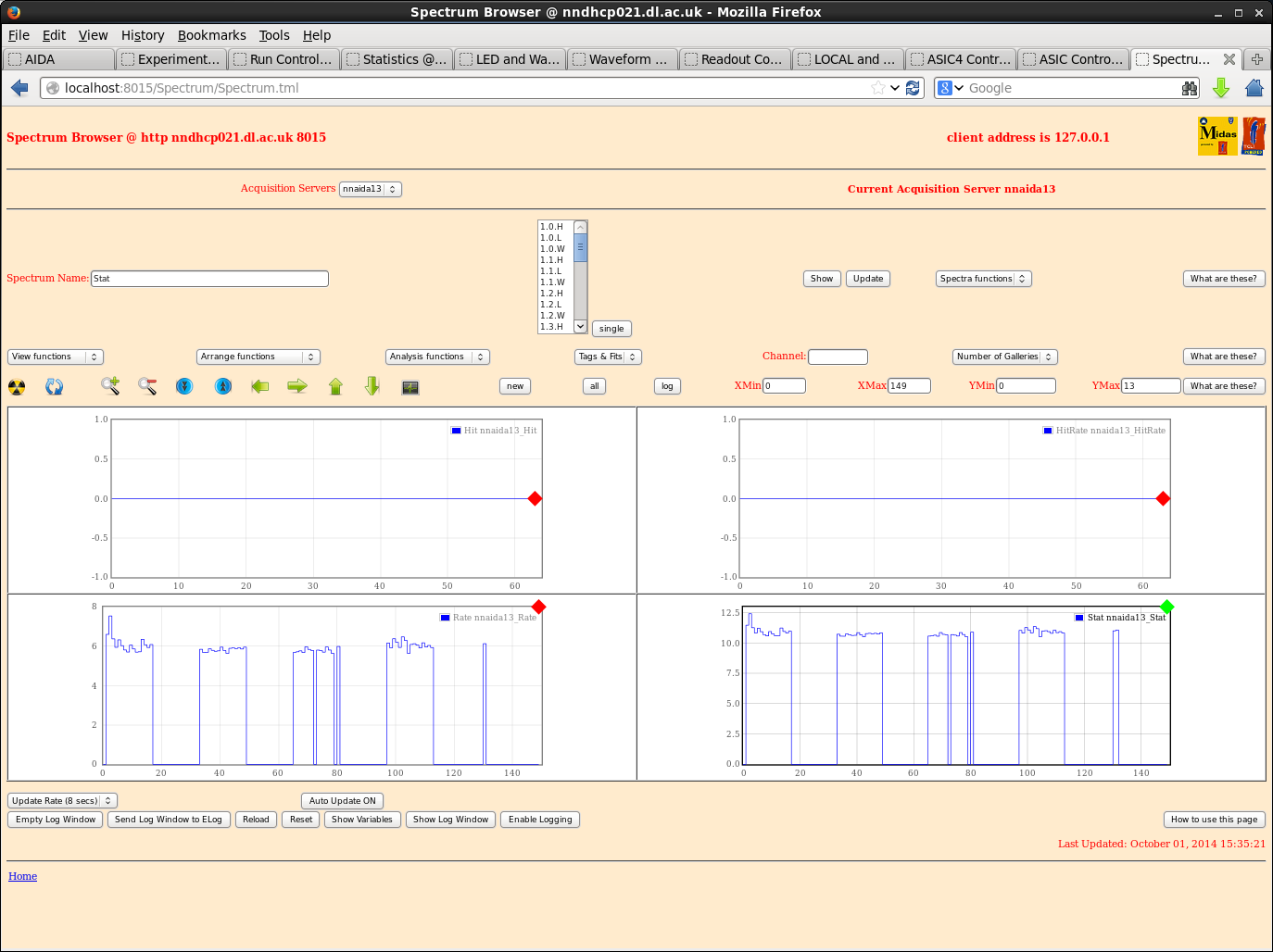The image size is (1273, 952).
Task: Open the Tags & Fits dropdown
Action: click(x=608, y=357)
